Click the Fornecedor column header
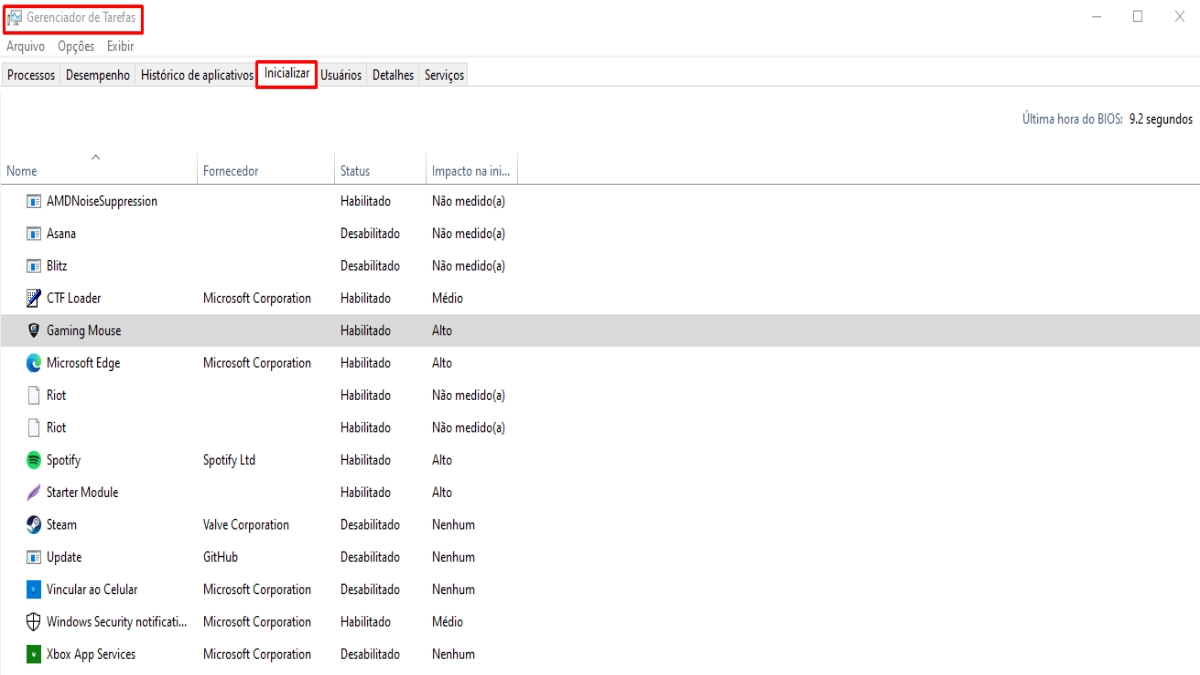 [231, 171]
